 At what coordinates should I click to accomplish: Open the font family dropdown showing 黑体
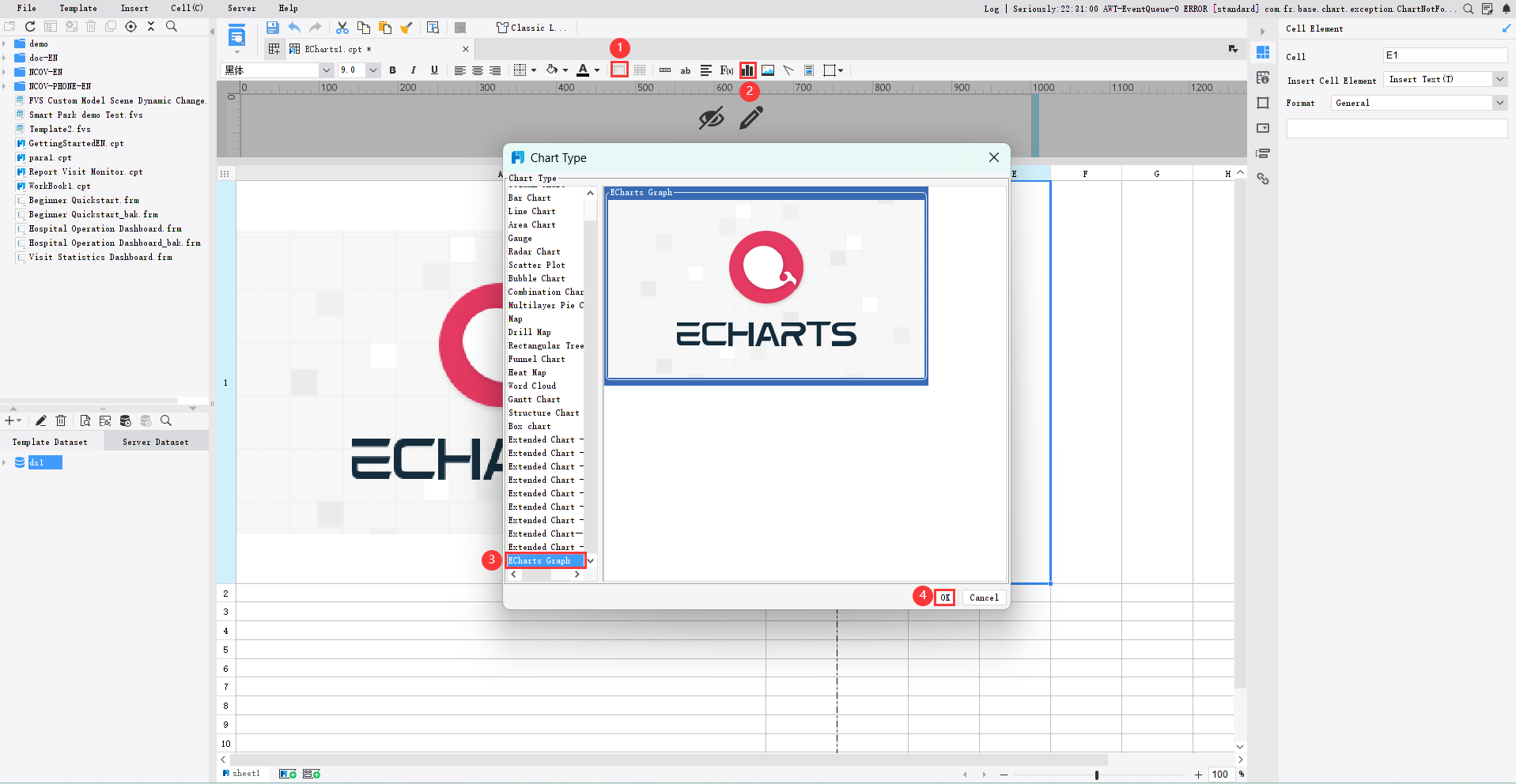coord(326,70)
